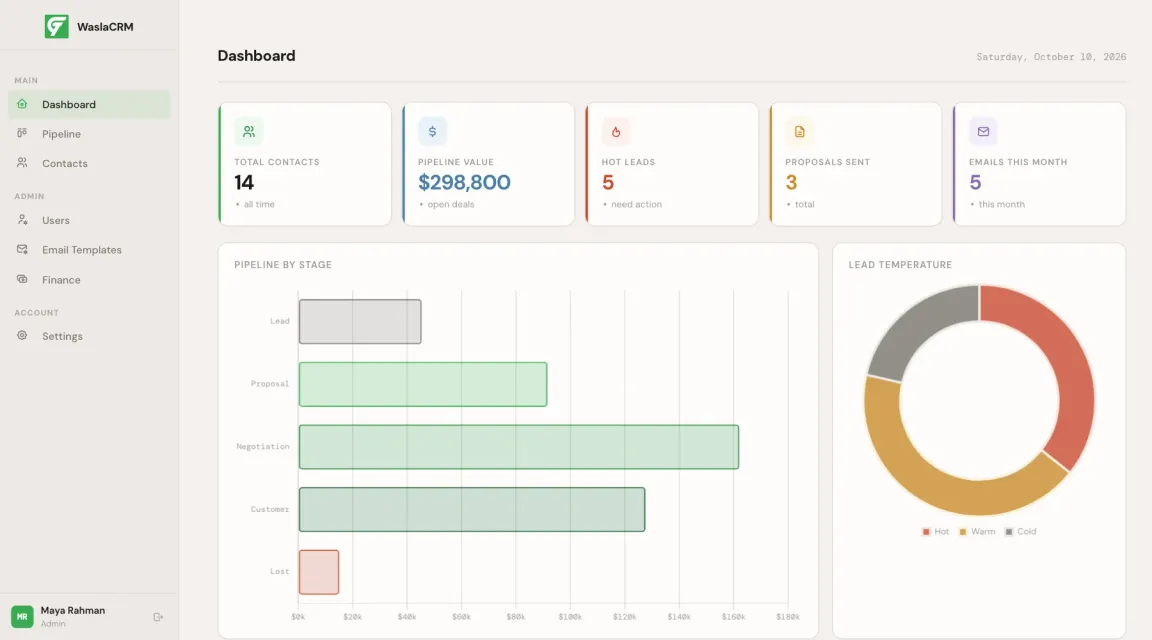This screenshot has width=1152, height=640.
Task: Click the Dashboard page heading
Action: tap(256, 56)
